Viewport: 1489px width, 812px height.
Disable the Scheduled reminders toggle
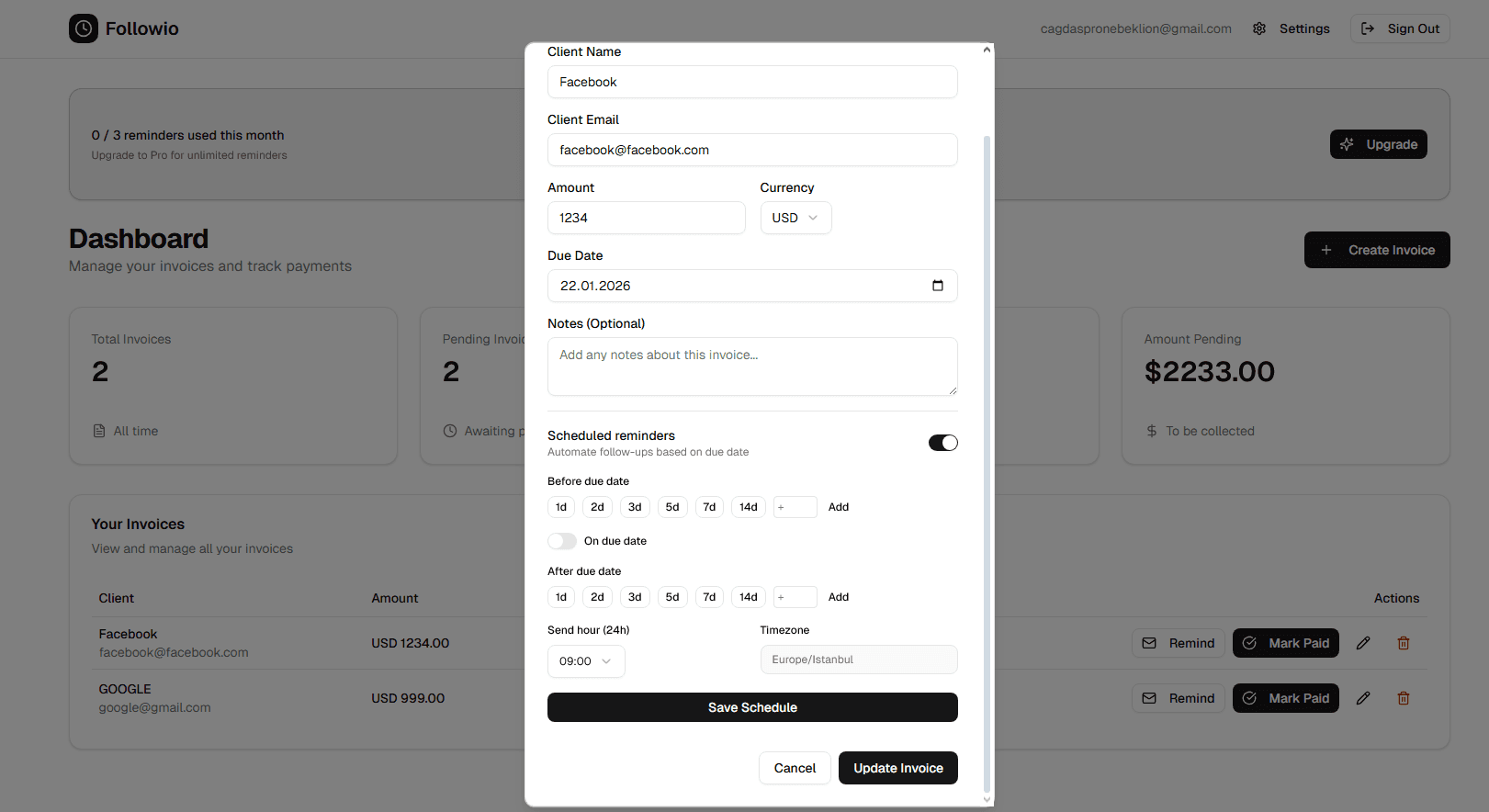point(943,443)
